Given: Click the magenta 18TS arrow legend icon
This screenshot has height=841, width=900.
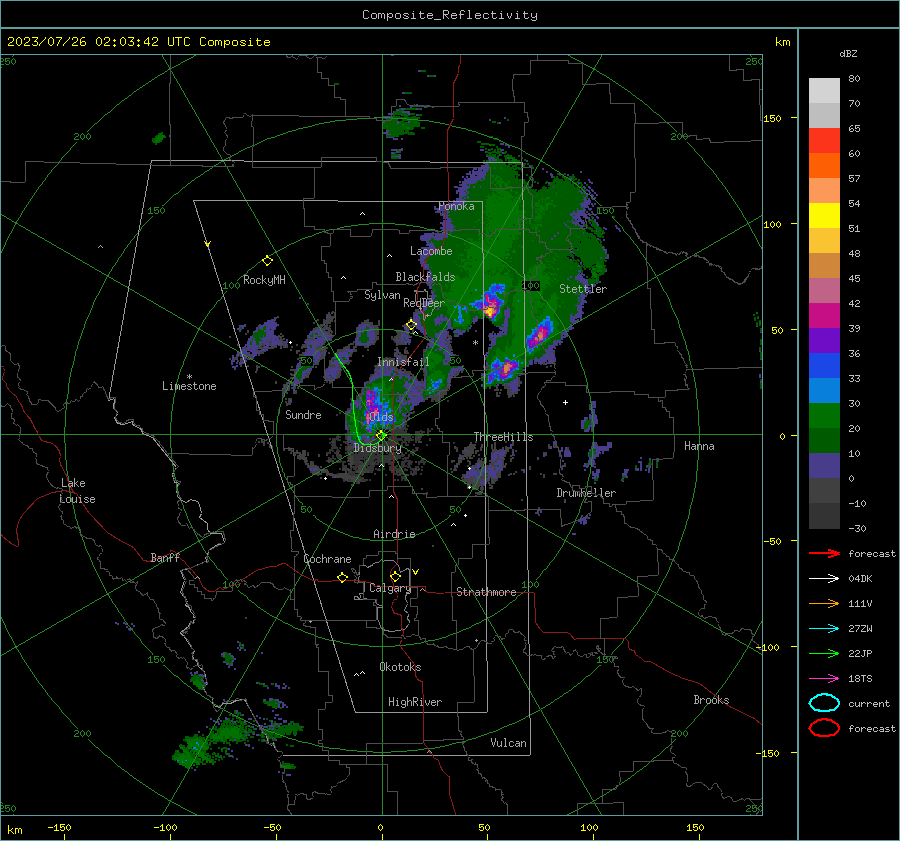Looking at the screenshot, I should point(824,679).
